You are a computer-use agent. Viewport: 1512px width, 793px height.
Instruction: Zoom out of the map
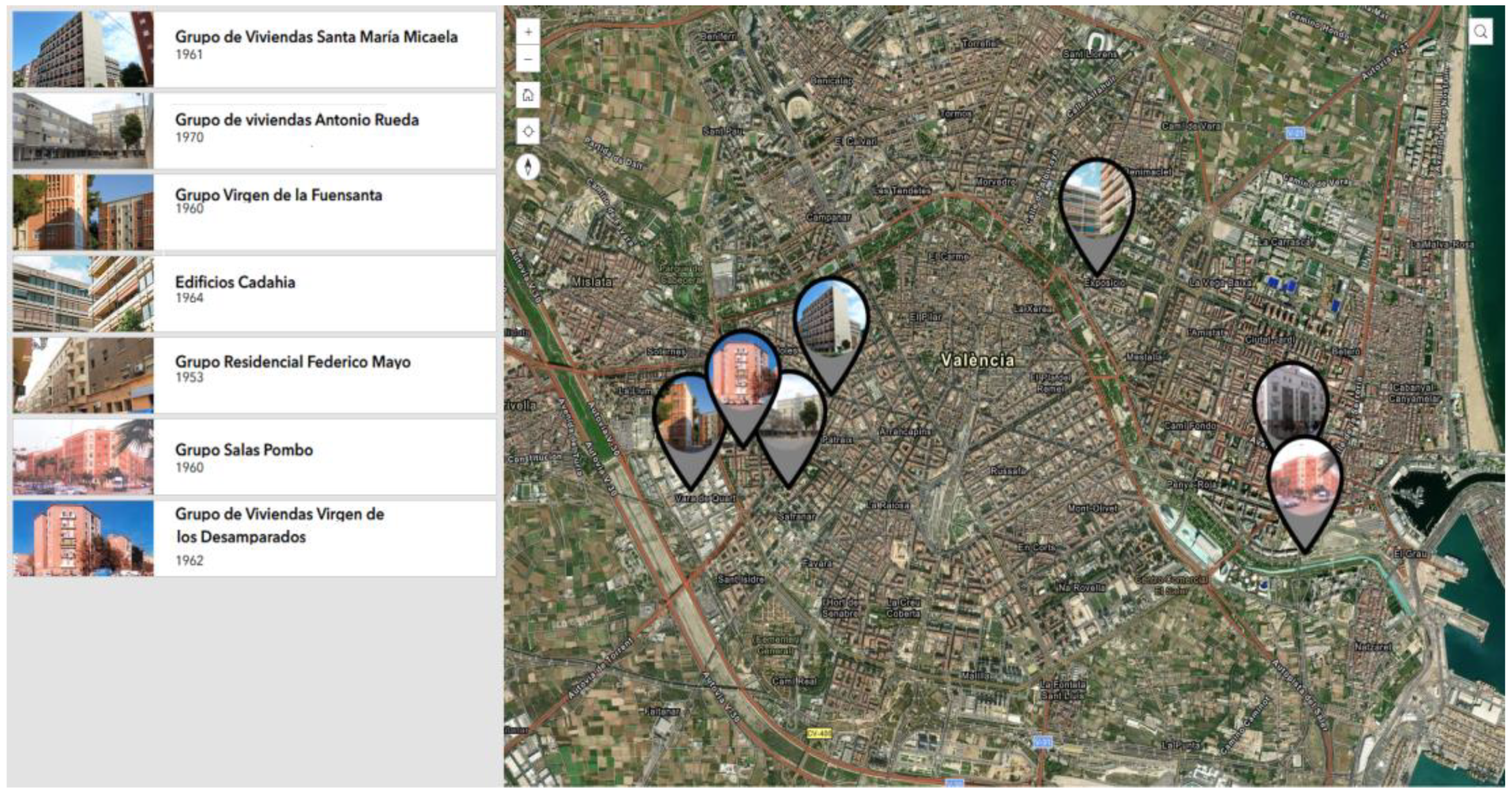pyautogui.click(x=528, y=60)
